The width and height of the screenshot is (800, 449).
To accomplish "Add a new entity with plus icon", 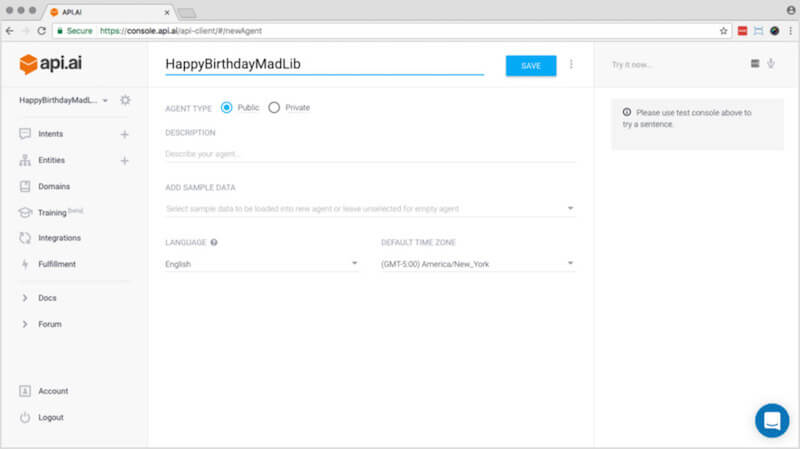I will tap(124, 161).
